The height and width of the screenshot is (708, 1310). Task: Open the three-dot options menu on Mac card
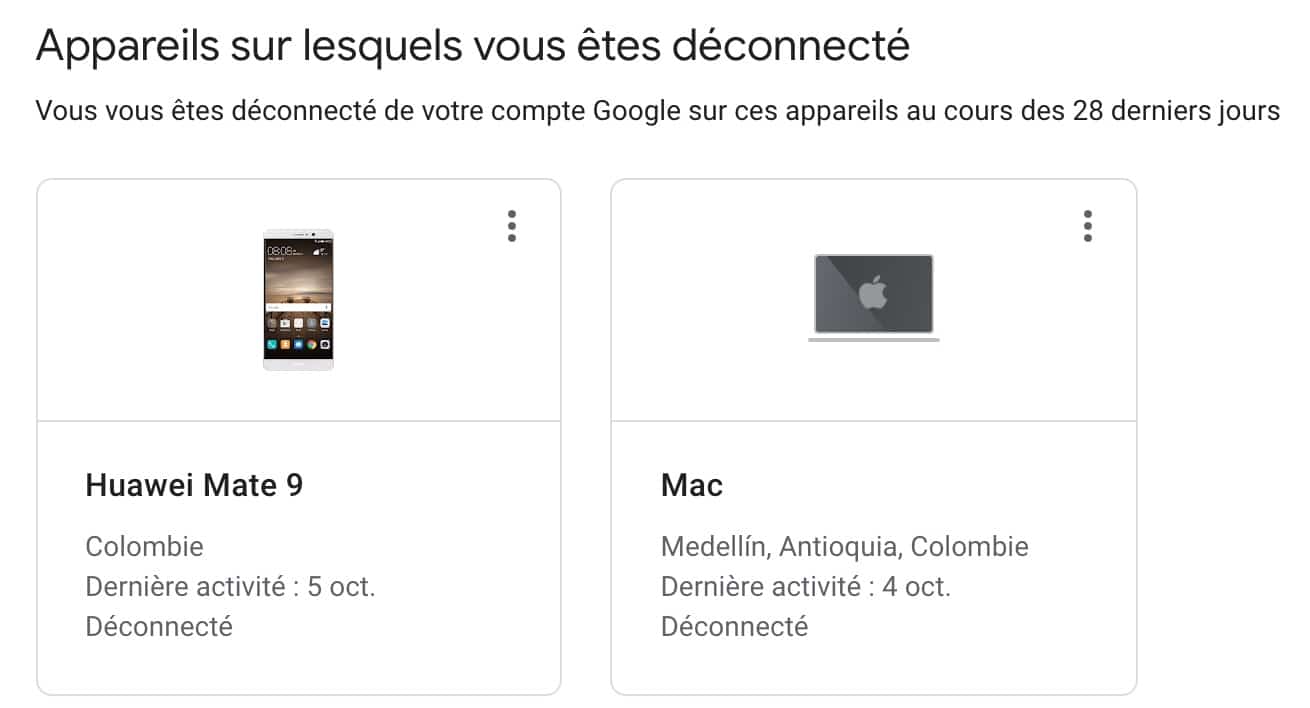[x=1087, y=226]
